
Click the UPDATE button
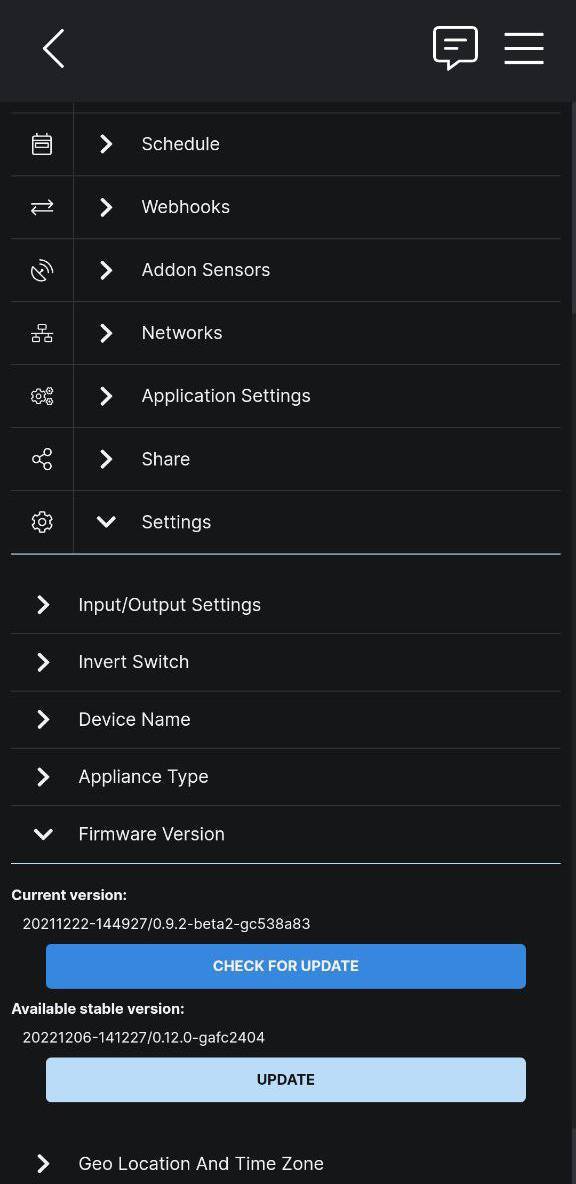click(x=286, y=1080)
